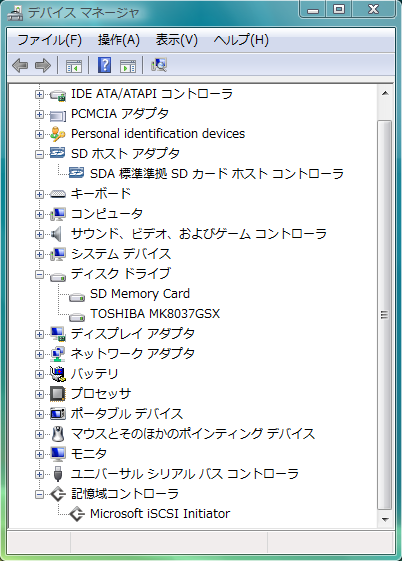Collapse the ディスク ドライブ node
The height and width of the screenshot is (561, 402).
[39, 275]
